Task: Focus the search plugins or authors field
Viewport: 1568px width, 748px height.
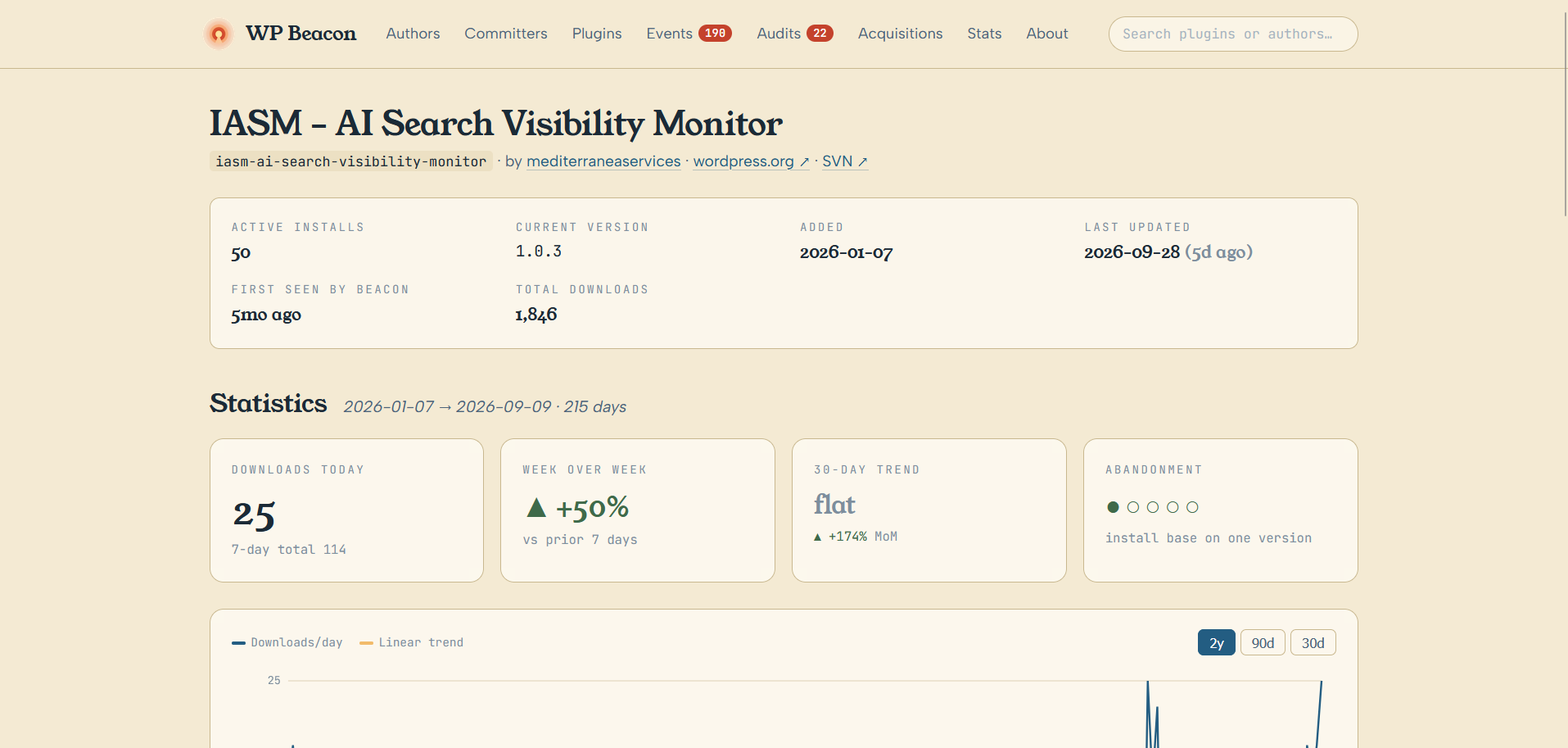Action: 1233,34
